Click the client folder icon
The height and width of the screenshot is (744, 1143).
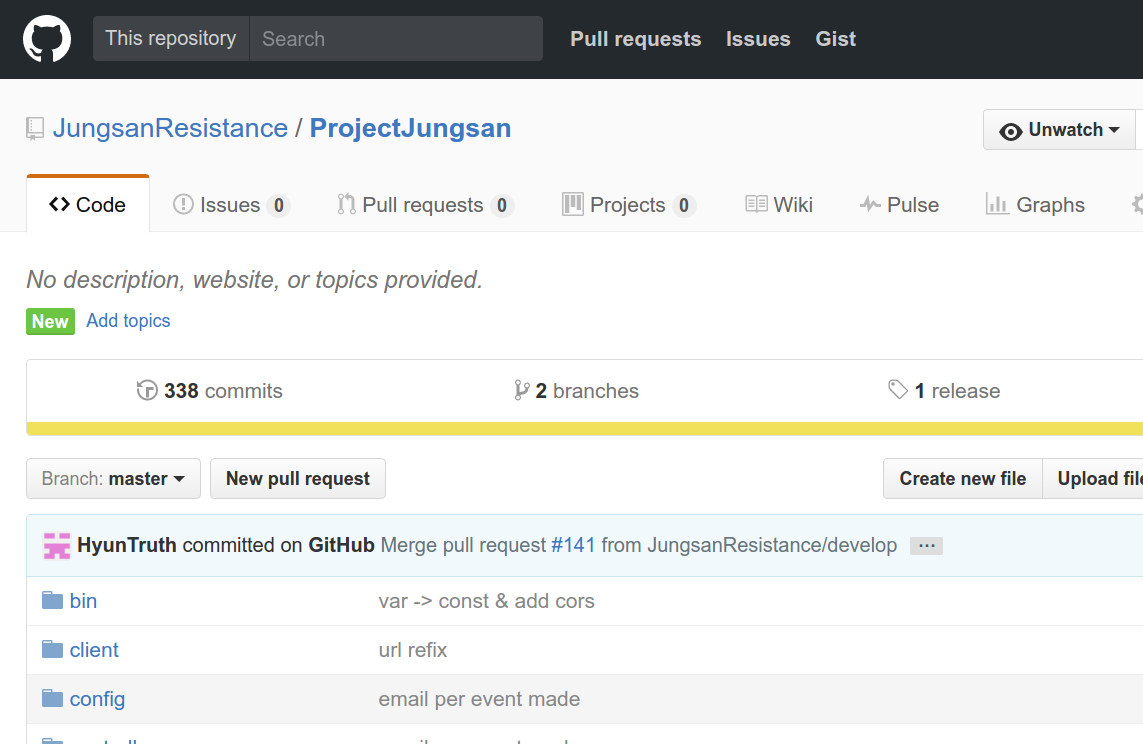(x=53, y=650)
